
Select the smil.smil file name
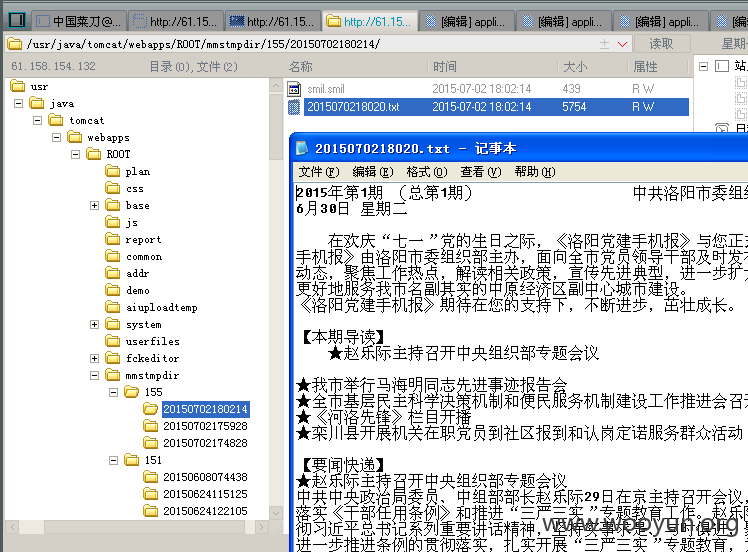tap(326, 89)
